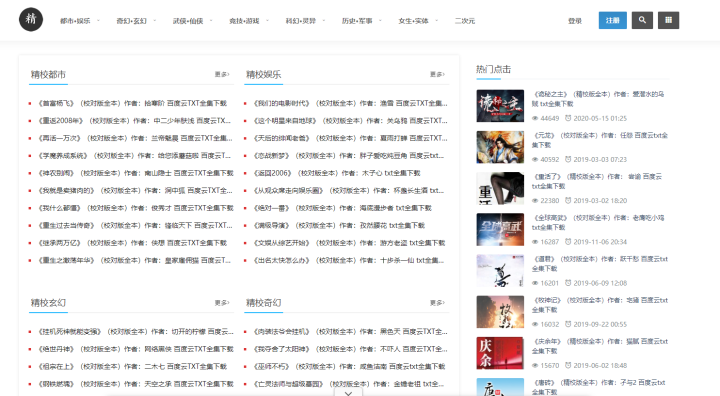The width and height of the screenshot is (720, 396).
Task: Open the 《重生过去当传奇》 book link
Action: [135, 226]
